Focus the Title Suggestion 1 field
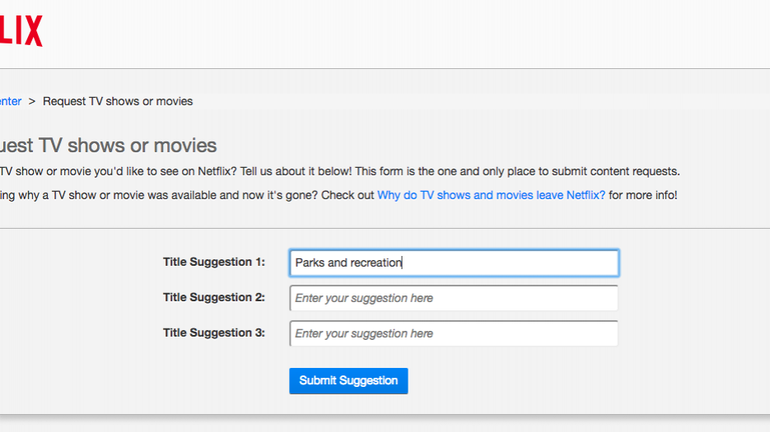 [453, 263]
